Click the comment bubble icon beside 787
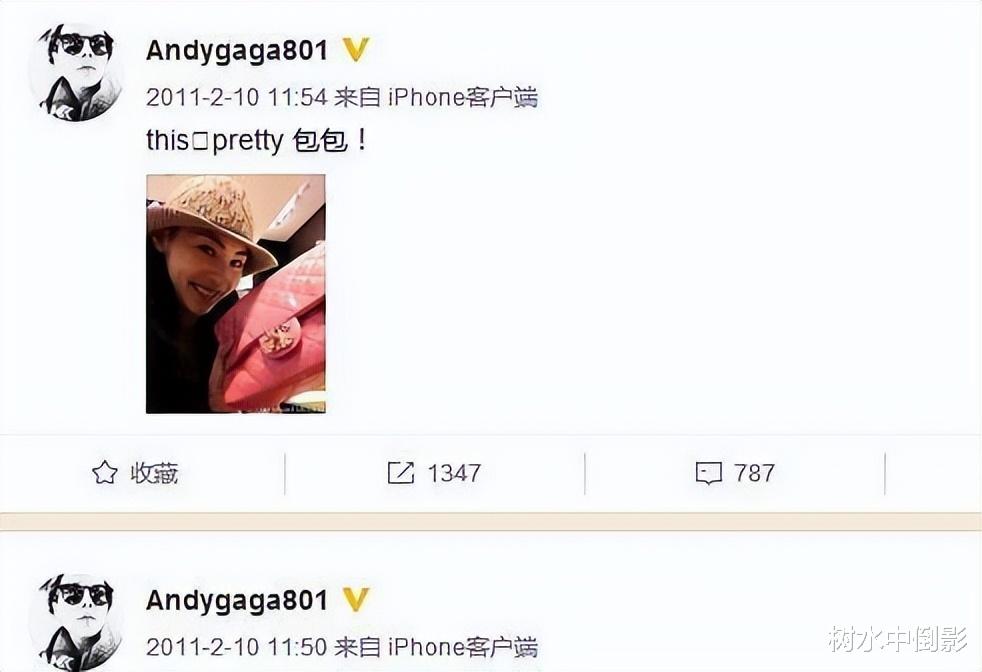Viewport: 982px width, 672px height. click(708, 473)
